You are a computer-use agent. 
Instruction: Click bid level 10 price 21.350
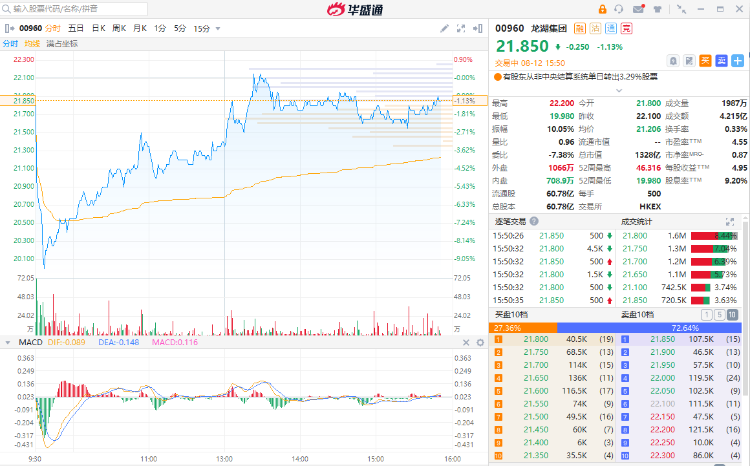pos(536,455)
